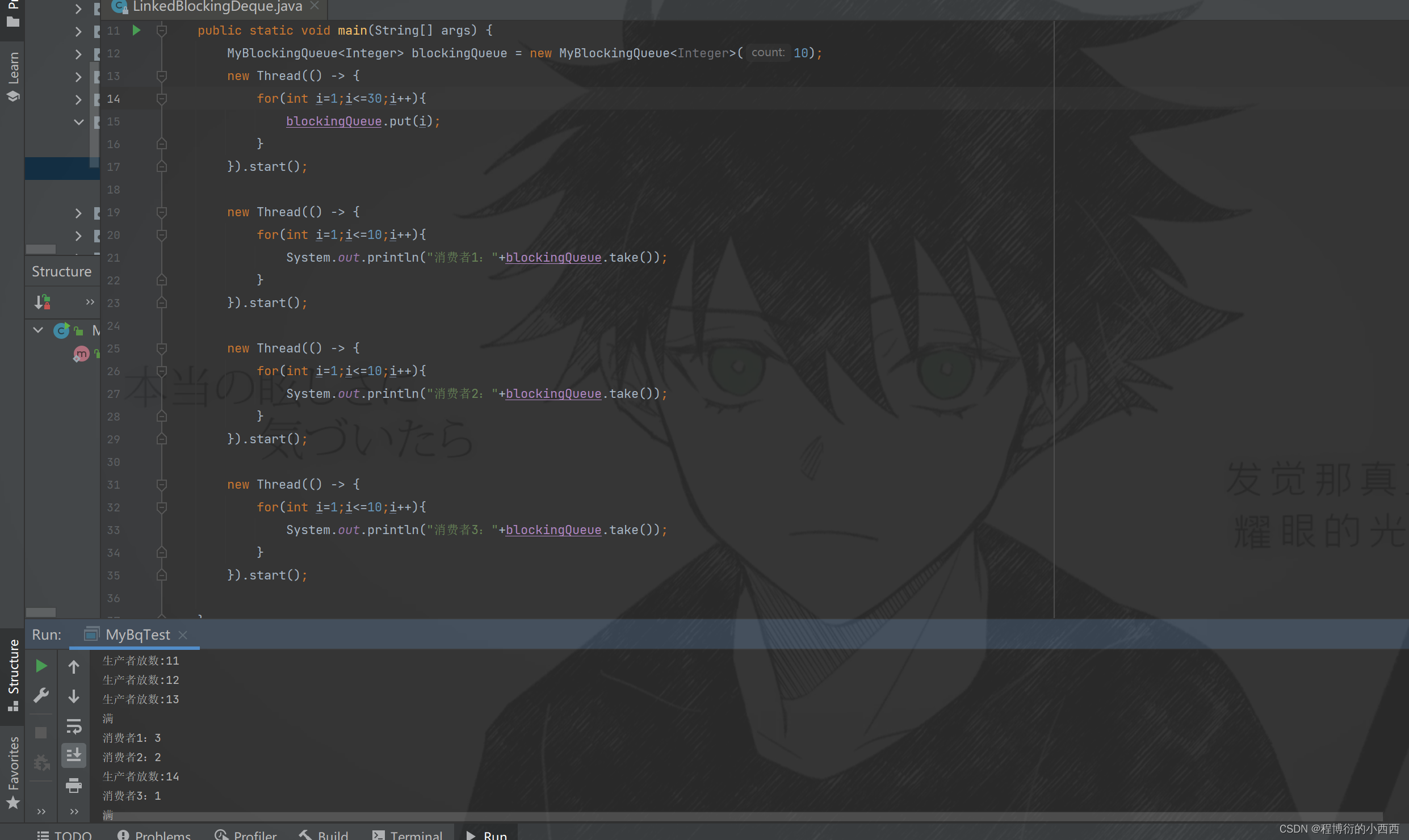Click sort by visibility icon in Structure panel

coord(43,301)
